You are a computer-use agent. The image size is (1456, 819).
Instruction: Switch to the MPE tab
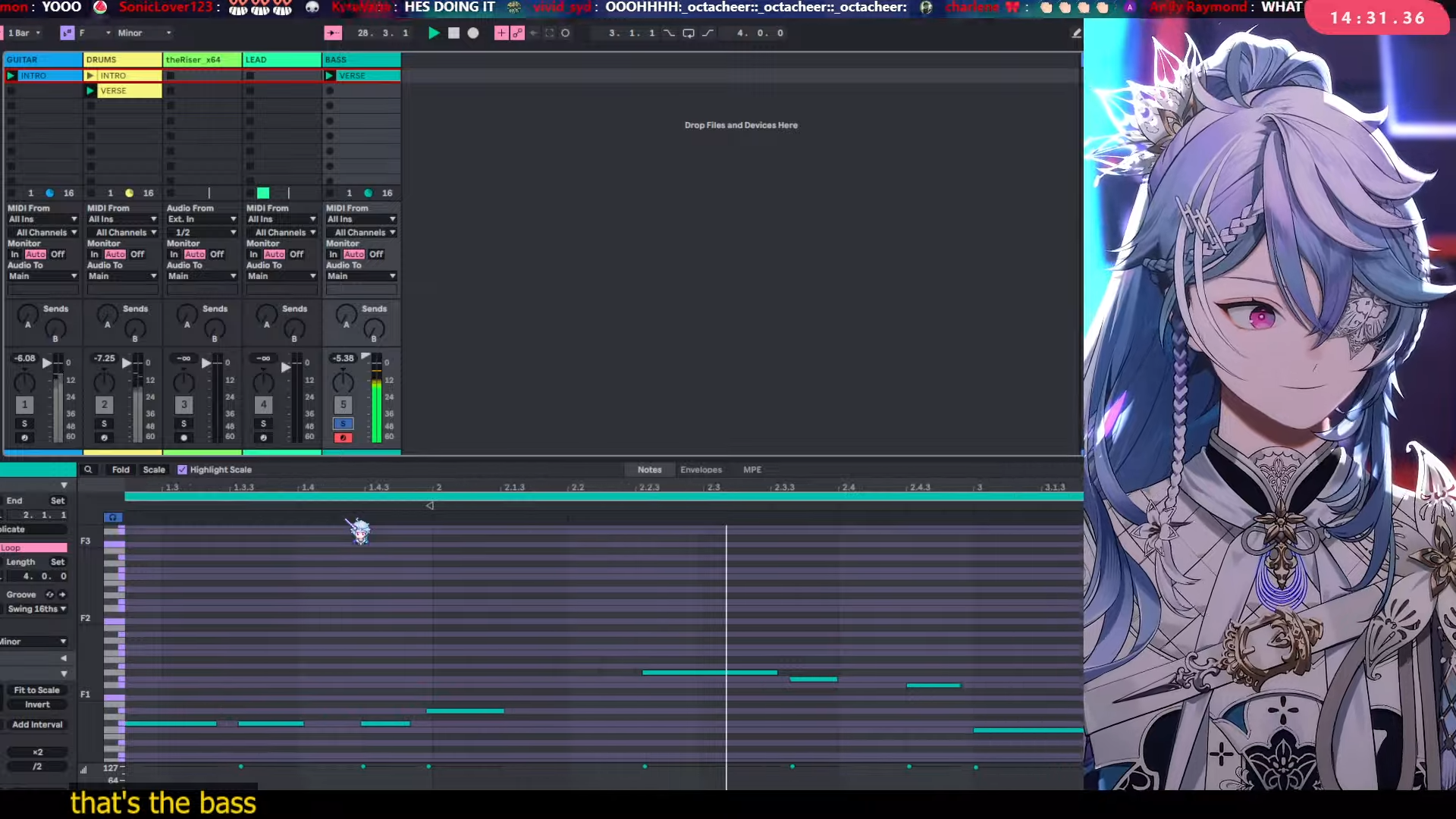(x=752, y=470)
